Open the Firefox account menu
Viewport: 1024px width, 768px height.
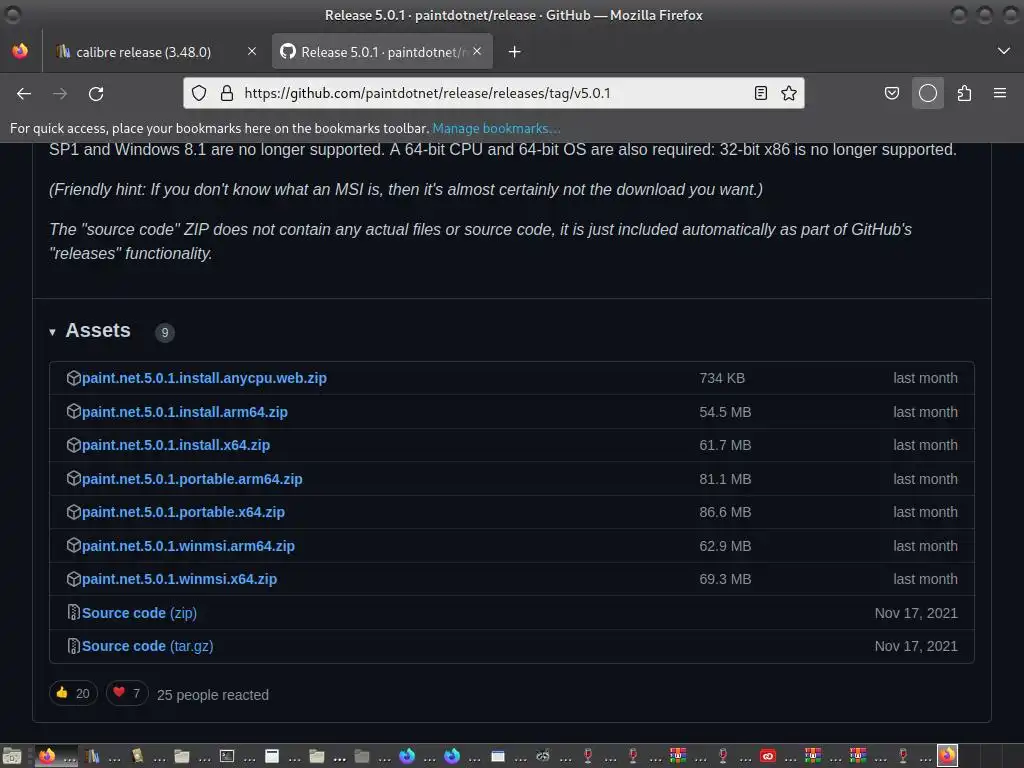pos(928,93)
